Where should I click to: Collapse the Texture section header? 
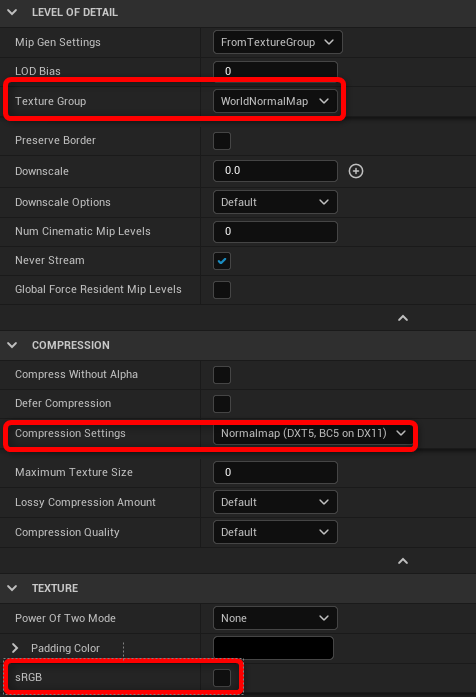(12, 588)
